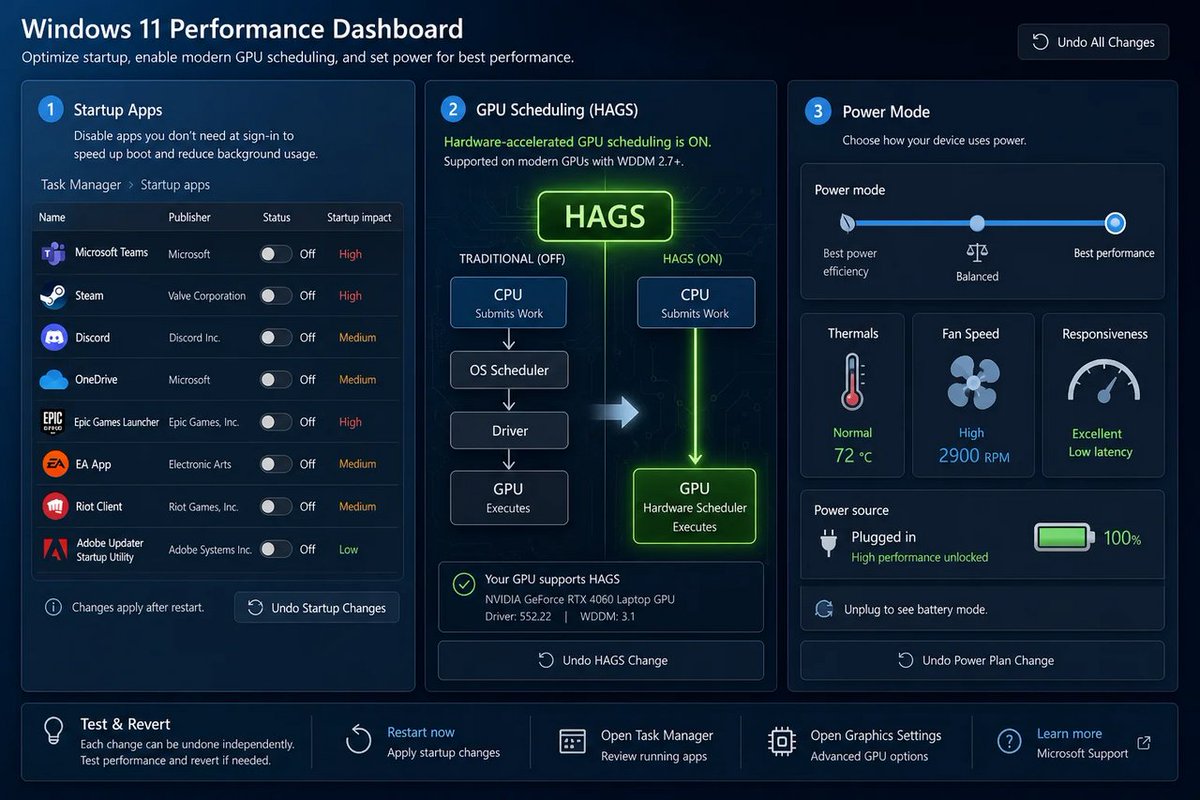Click Undo Power Plan Change button

(982, 660)
